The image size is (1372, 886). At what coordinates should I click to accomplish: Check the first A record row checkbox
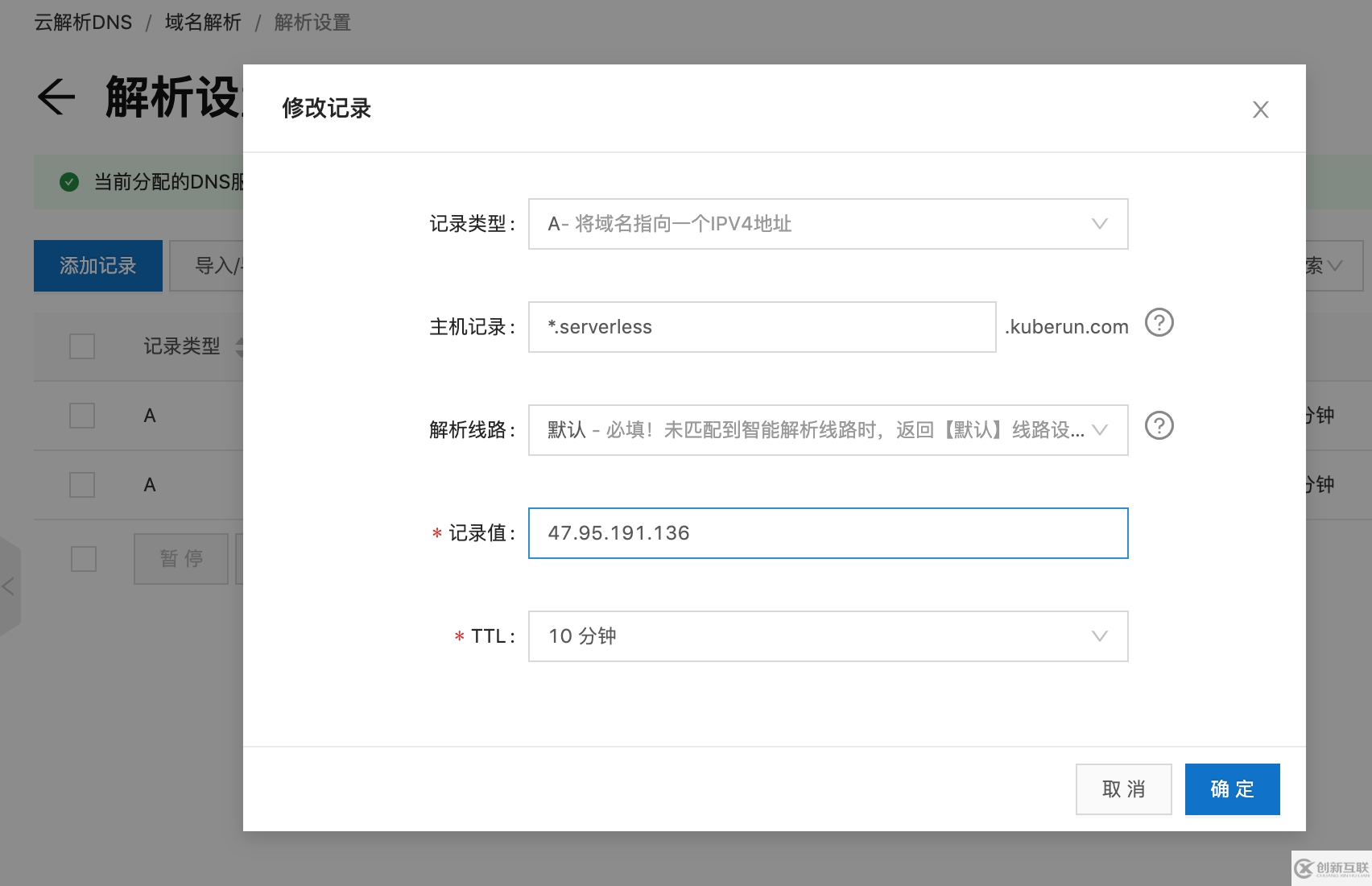82,416
